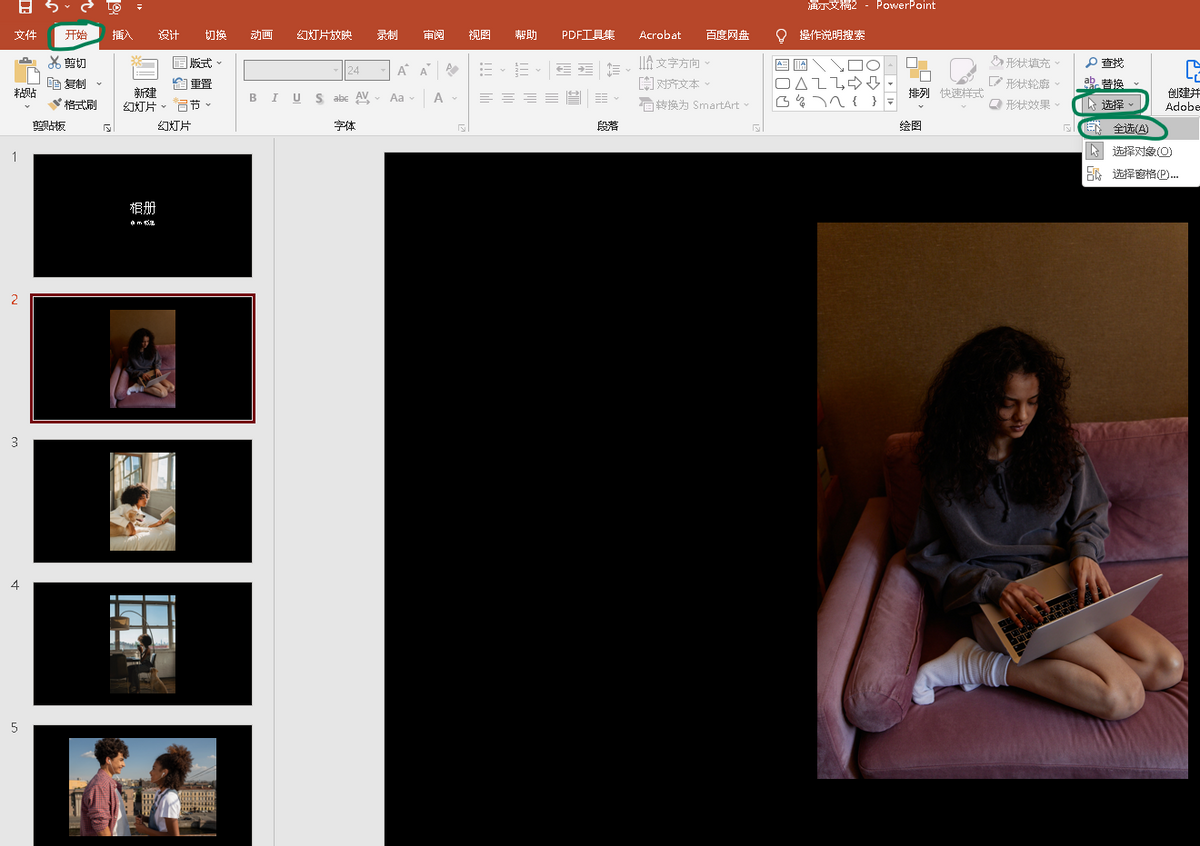Open the font name combo box
Screen dimensions: 1200x846
point(293,70)
